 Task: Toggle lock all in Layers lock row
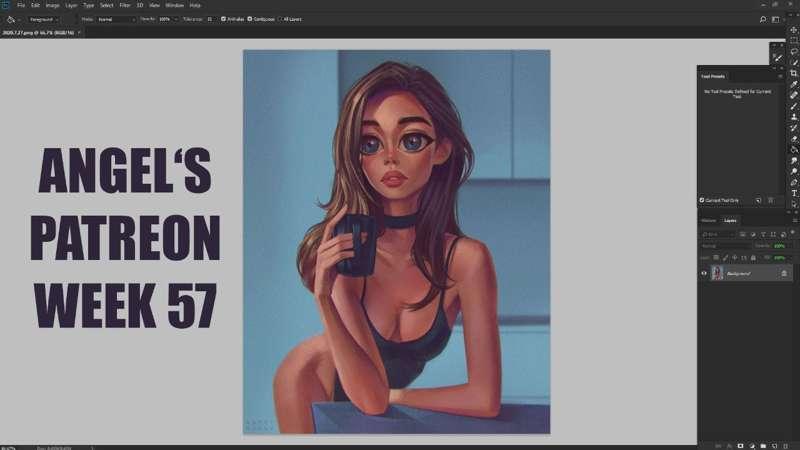point(753,258)
